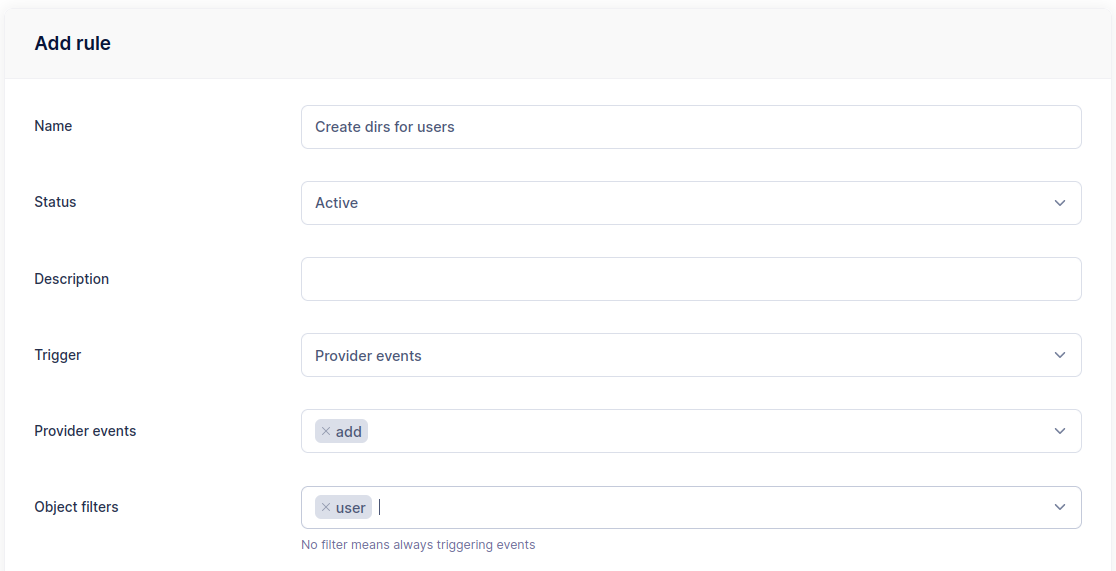The image size is (1116, 571).
Task: Remove the 'user' object filter tag
Action: pos(325,507)
